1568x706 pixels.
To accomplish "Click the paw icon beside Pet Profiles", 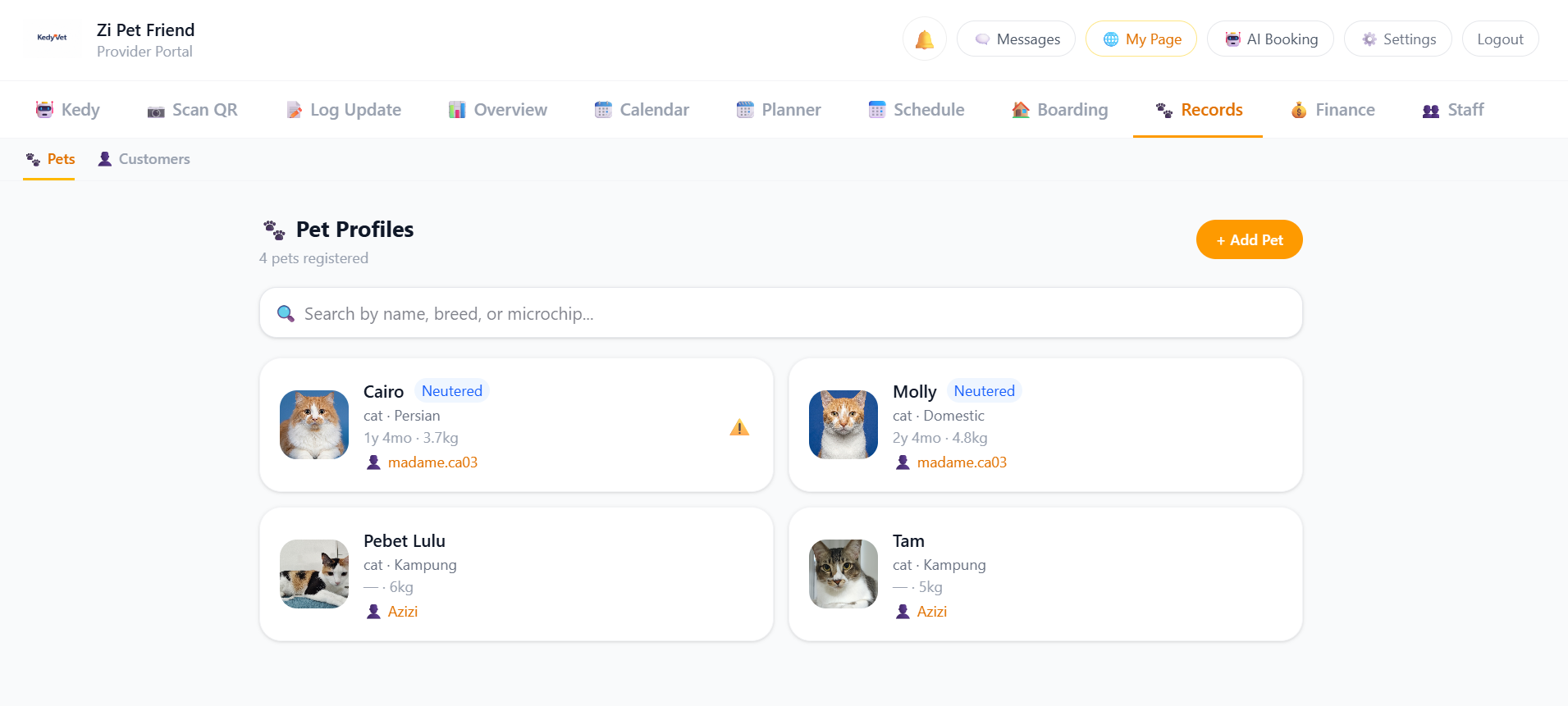I will click(x=274, y=230).
